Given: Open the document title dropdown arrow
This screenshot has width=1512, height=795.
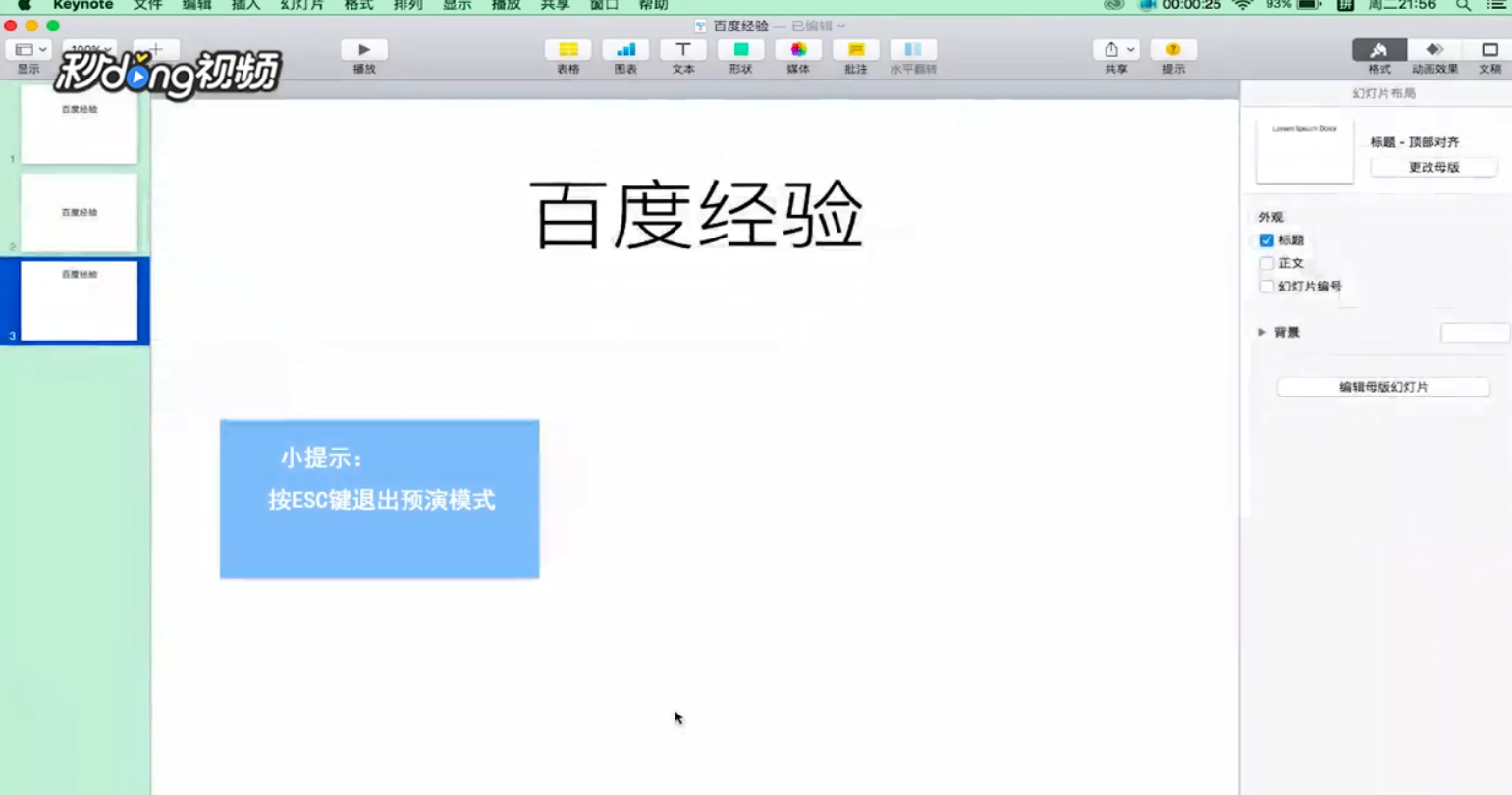Looking at the screenshot, I should (x=841, y=26).
